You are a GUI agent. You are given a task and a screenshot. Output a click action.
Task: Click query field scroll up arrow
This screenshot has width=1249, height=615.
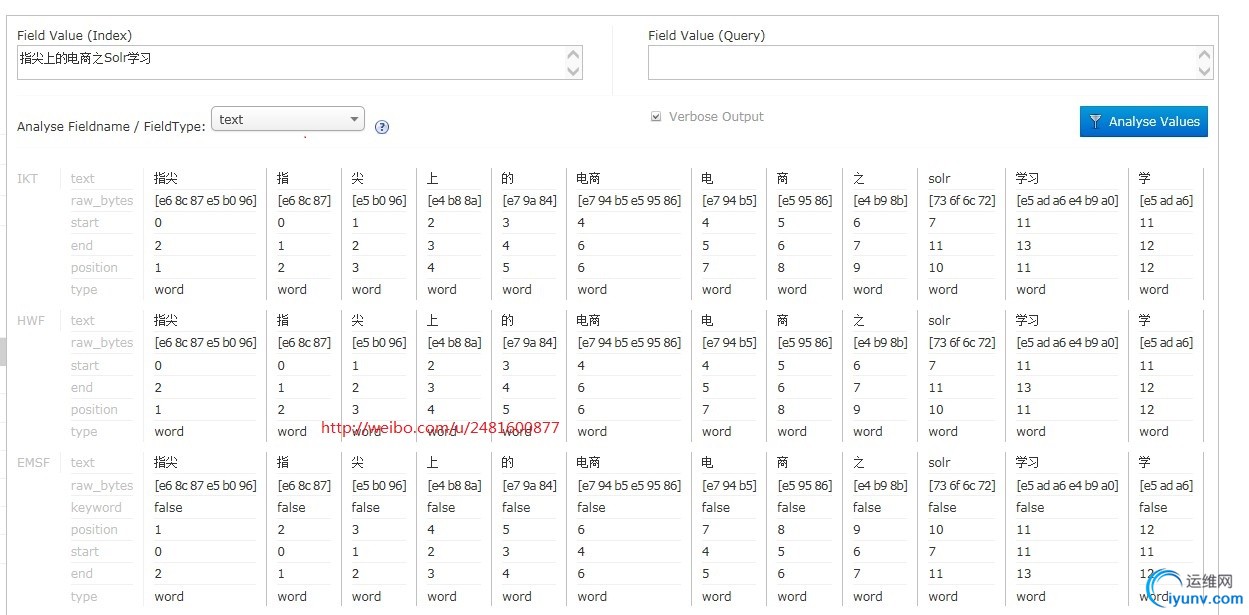point(1204,56)
